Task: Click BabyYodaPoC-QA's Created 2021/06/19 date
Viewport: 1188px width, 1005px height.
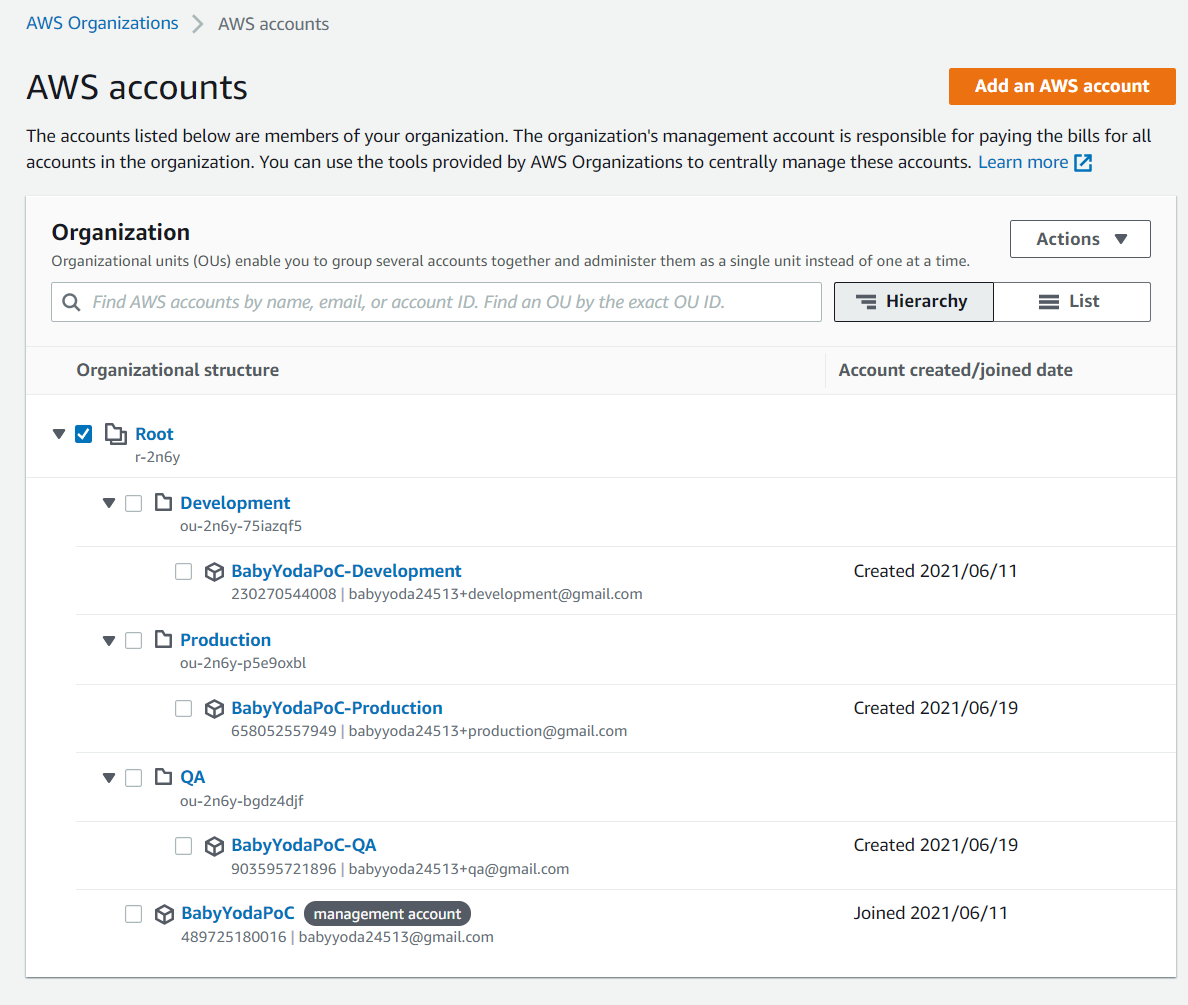Action: coord(936,845)
